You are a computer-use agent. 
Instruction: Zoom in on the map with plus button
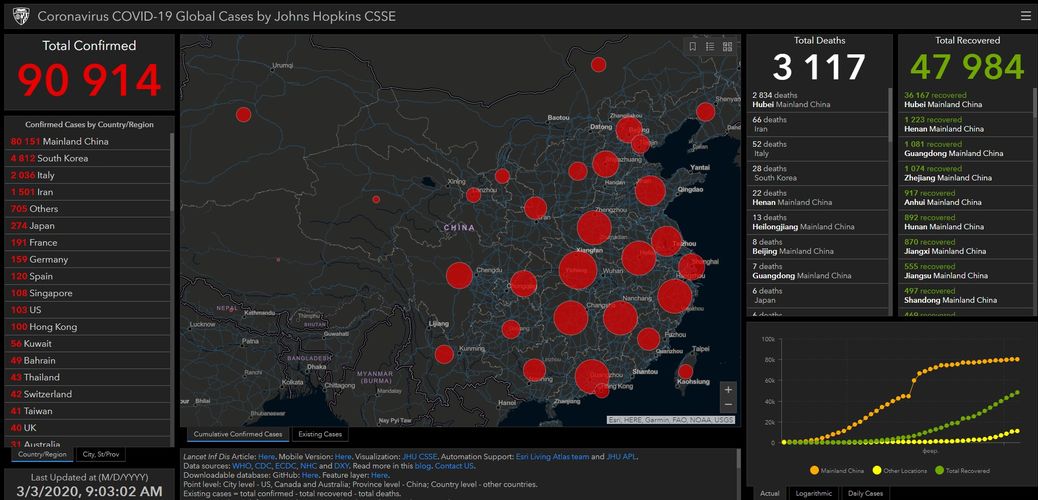coord(728,389)
